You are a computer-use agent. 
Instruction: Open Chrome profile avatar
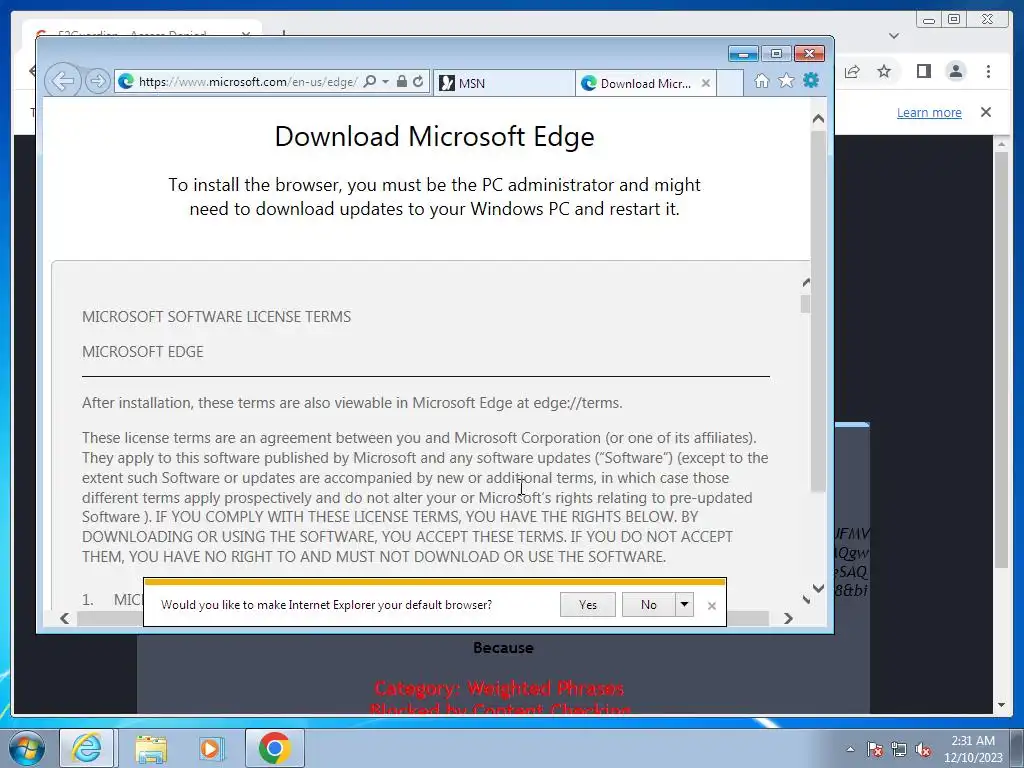pyautogui.click(x=955, y=71)
